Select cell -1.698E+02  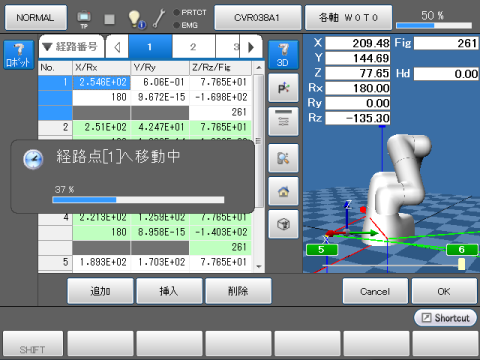click(220, 97)
